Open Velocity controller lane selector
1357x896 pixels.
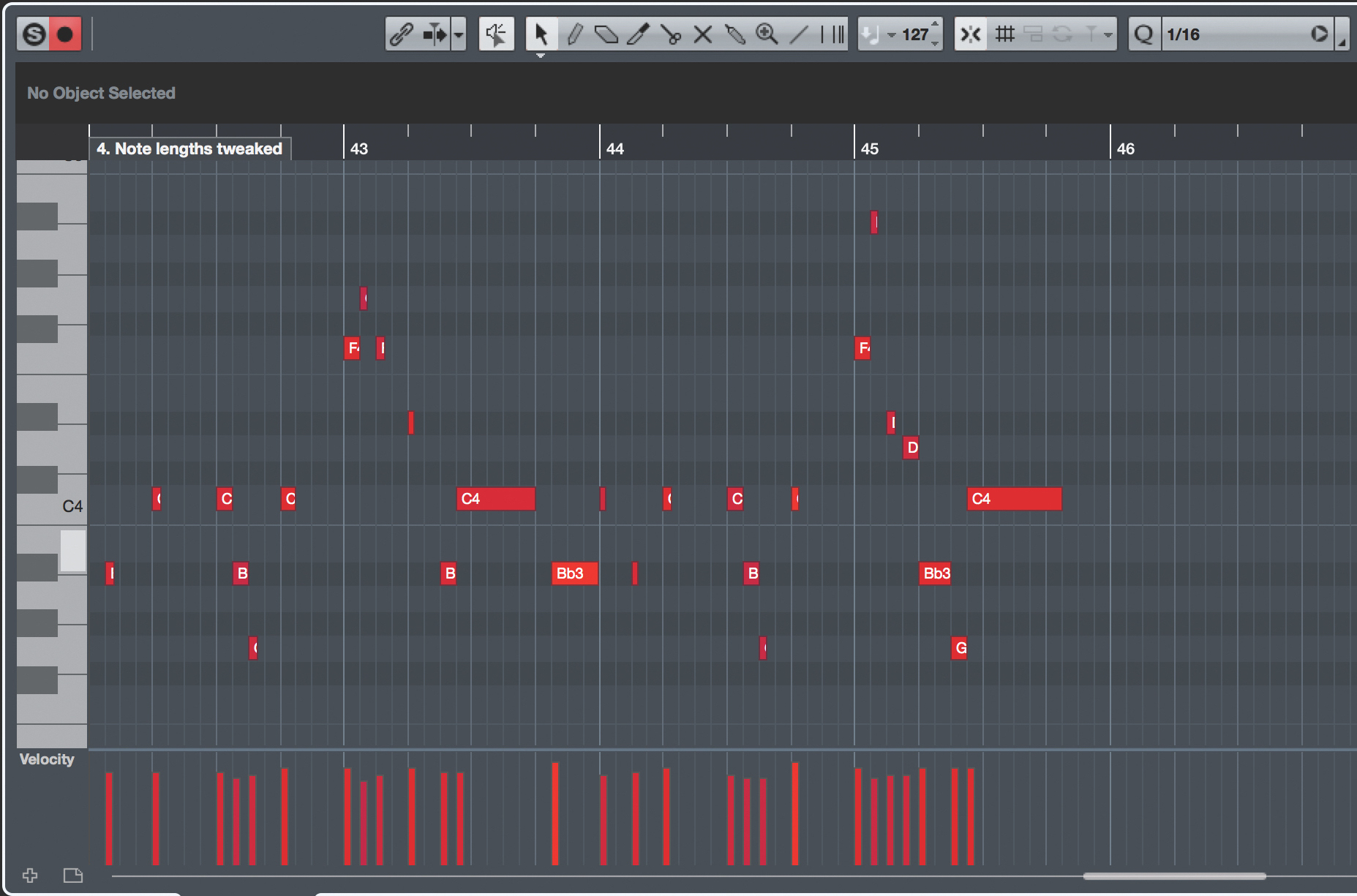(47, 759)
